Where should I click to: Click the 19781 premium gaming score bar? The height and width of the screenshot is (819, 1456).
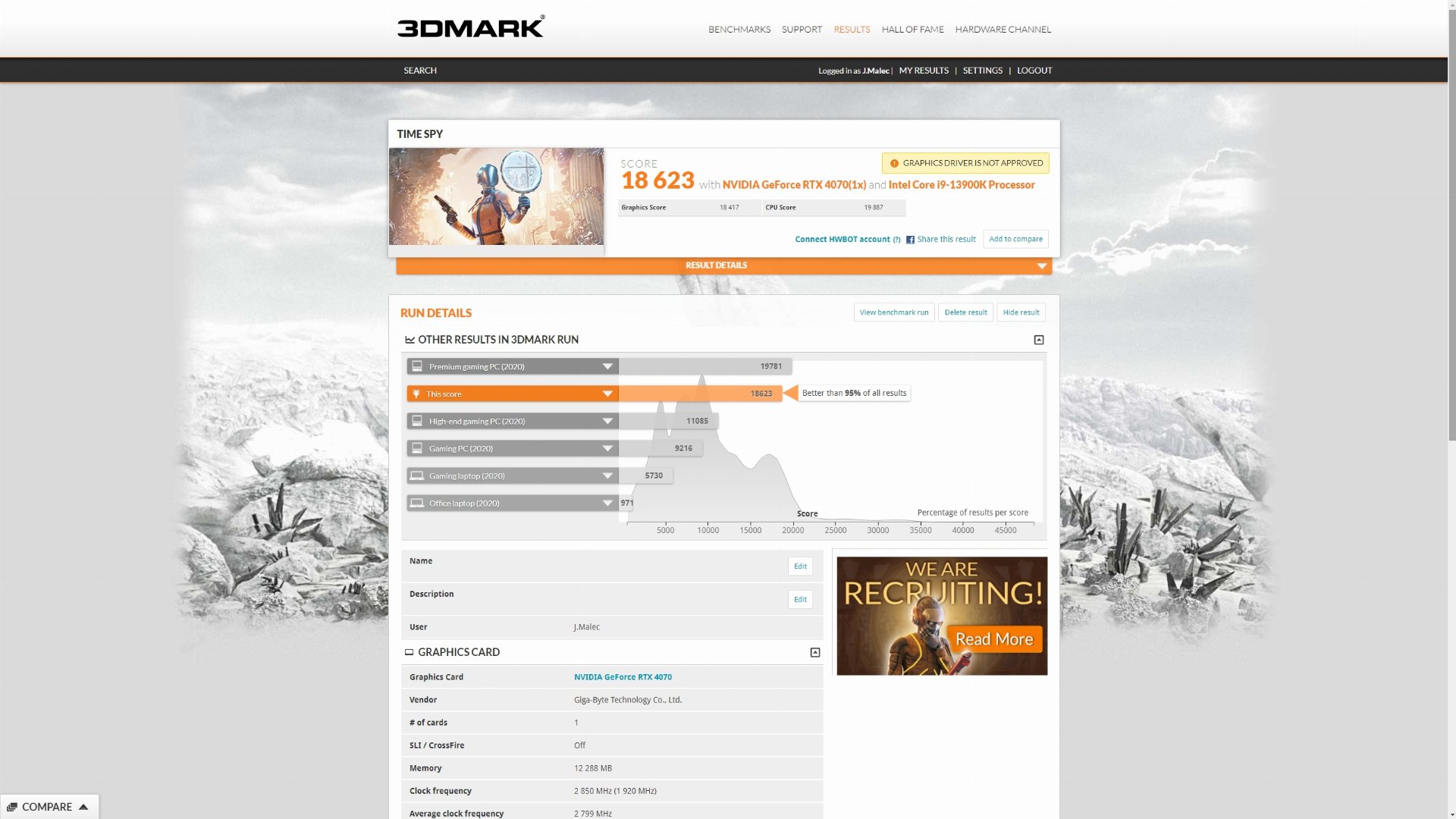[705, 366]
